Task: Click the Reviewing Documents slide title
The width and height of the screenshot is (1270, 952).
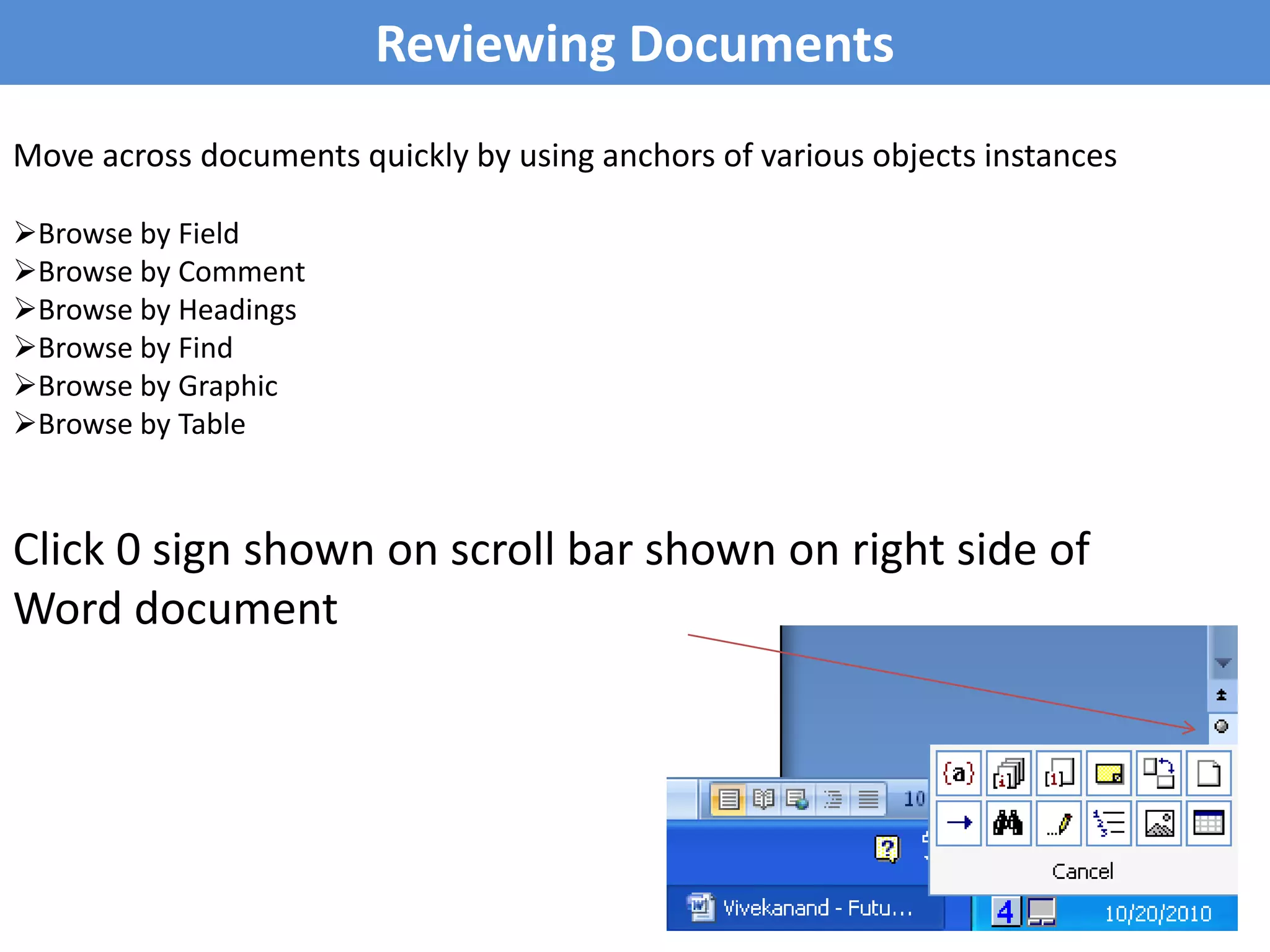Action: tap(635, 45)
